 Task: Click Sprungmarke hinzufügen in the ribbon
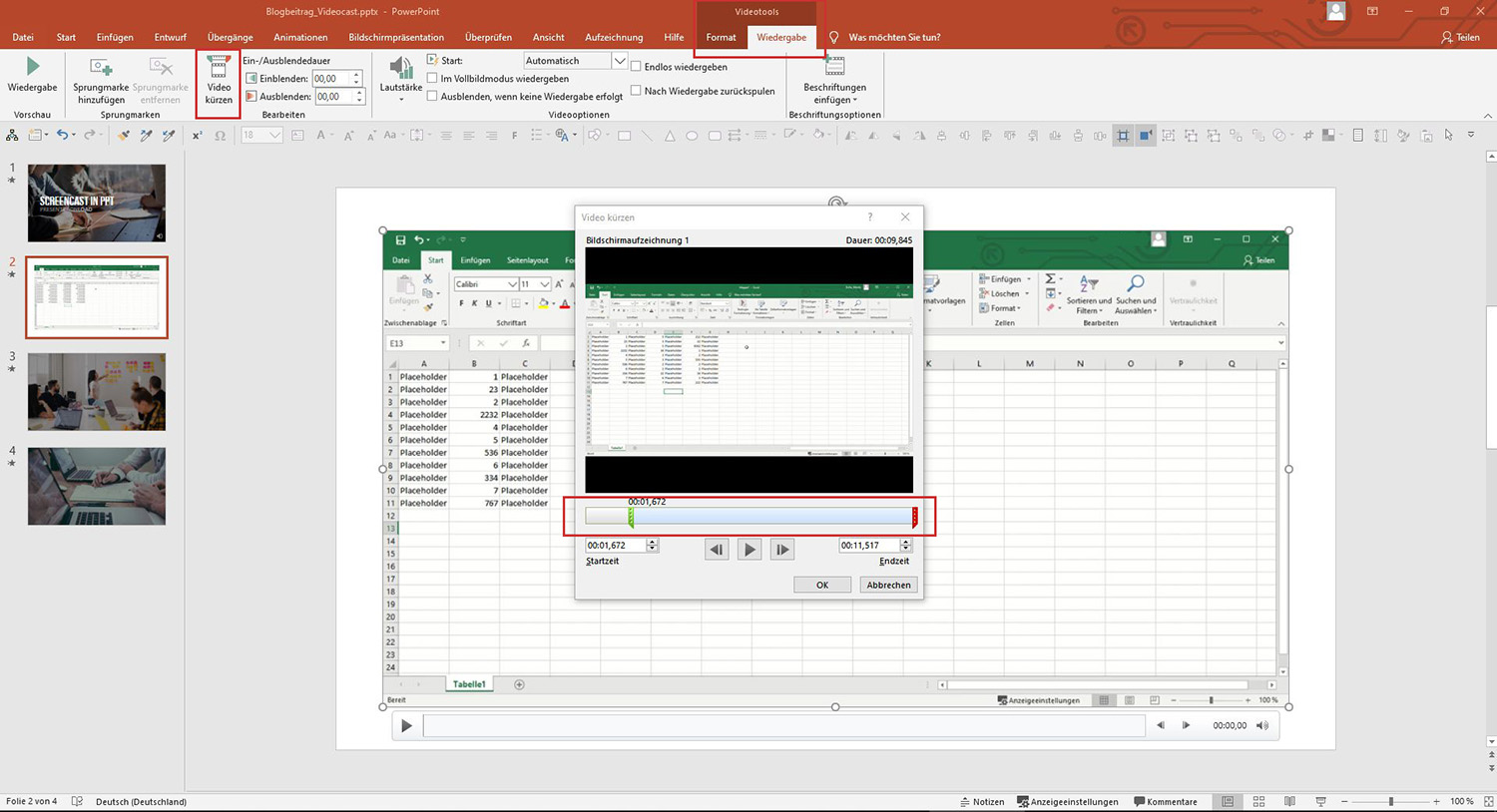[x=101, y=81]
